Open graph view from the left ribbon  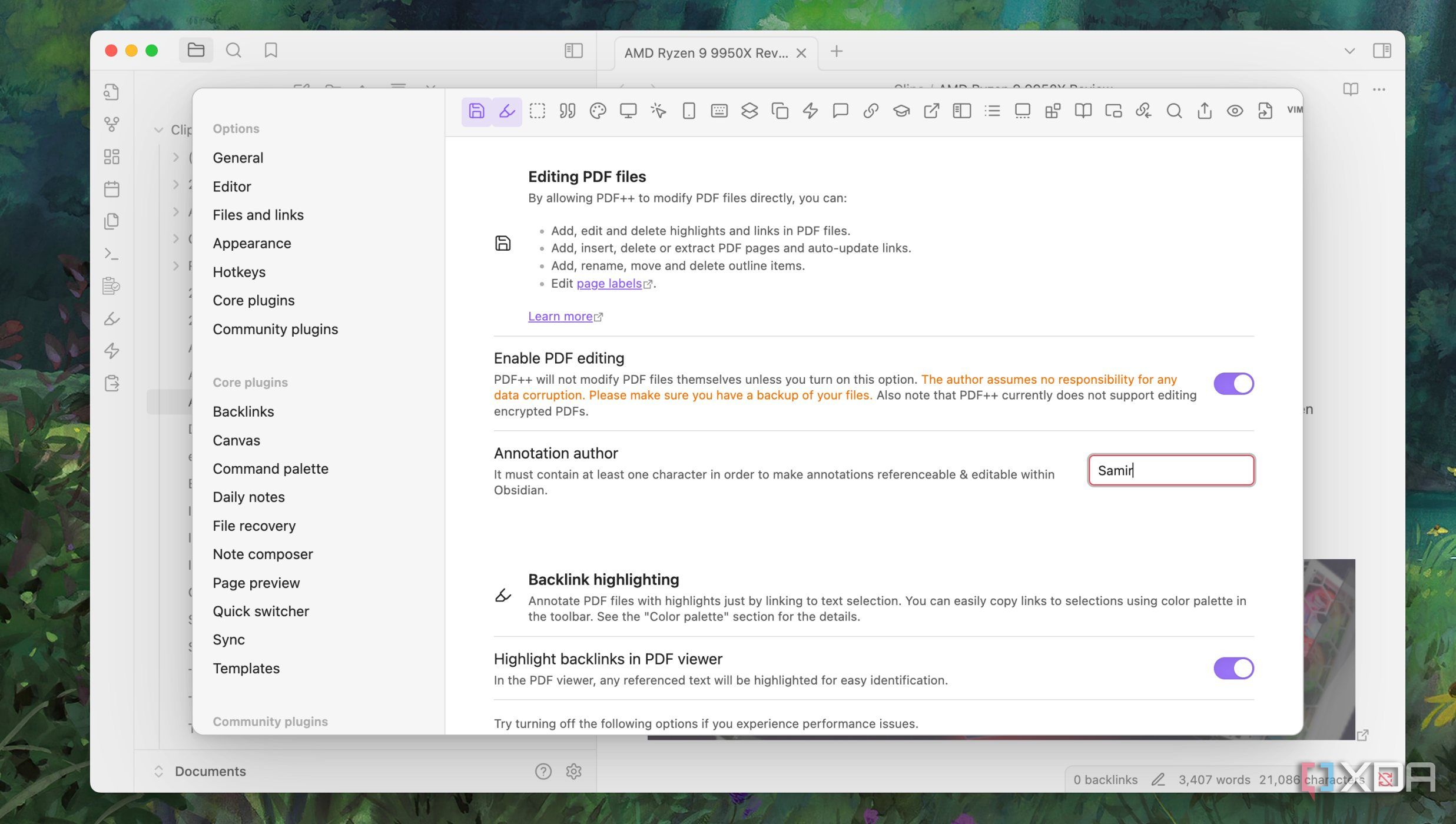(x=111, y=124)
